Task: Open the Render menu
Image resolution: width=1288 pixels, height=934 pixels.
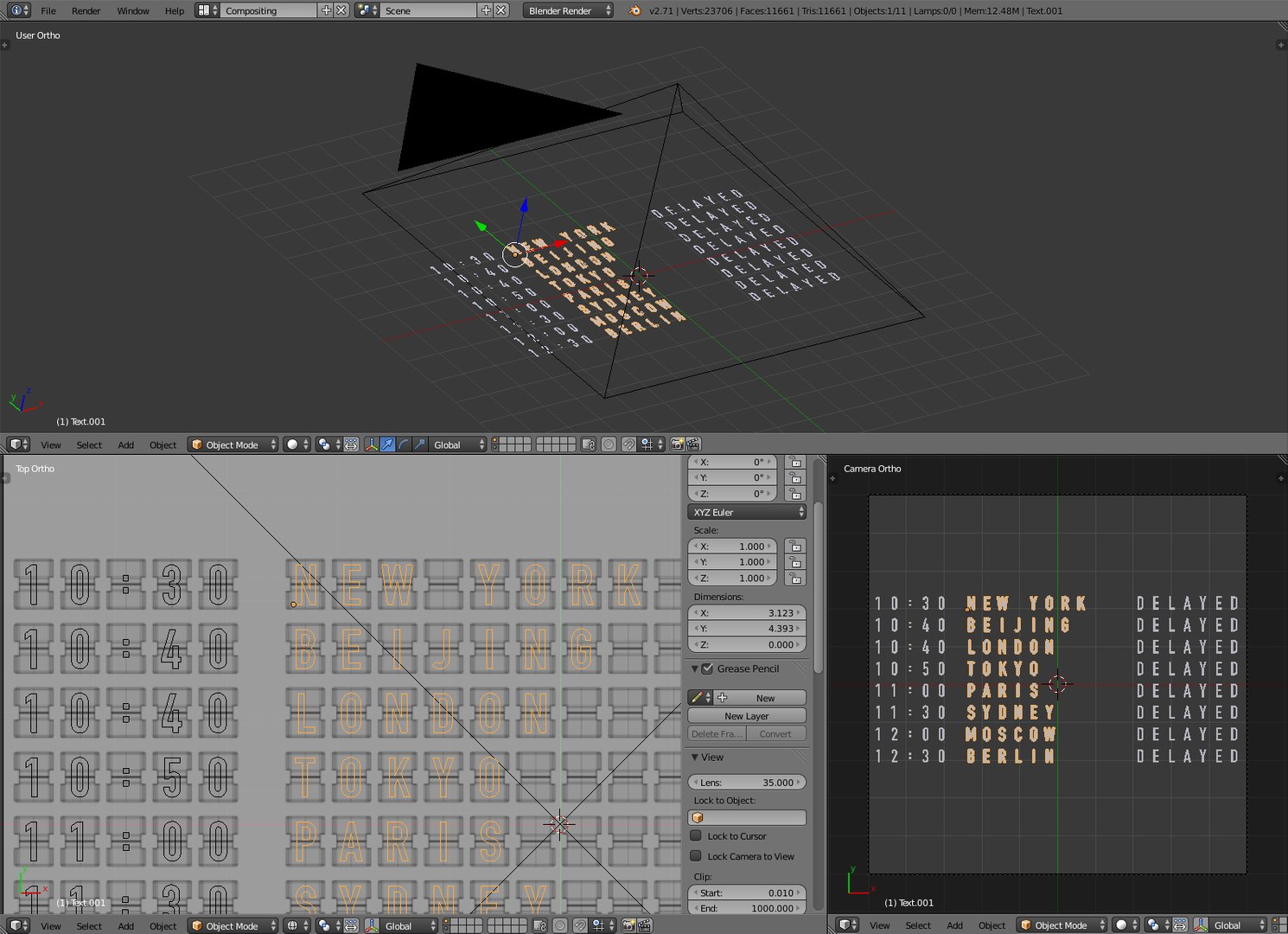Action: 86,10
